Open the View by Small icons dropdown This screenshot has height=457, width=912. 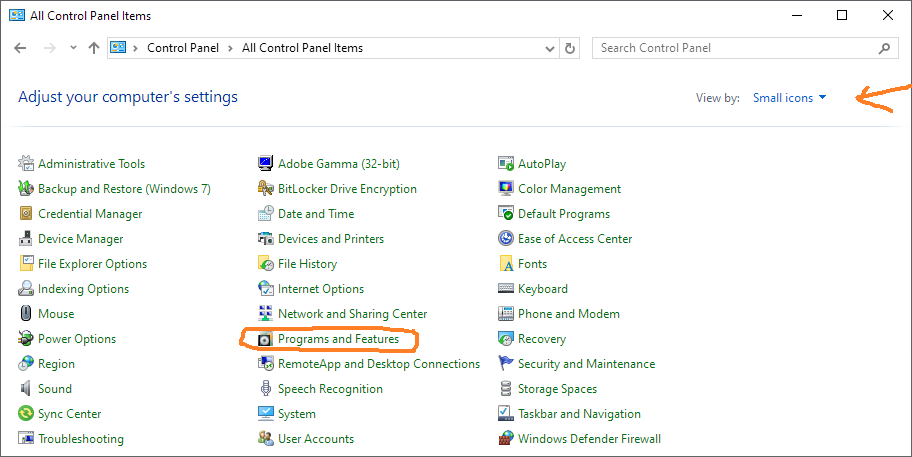tap(789, 98)
